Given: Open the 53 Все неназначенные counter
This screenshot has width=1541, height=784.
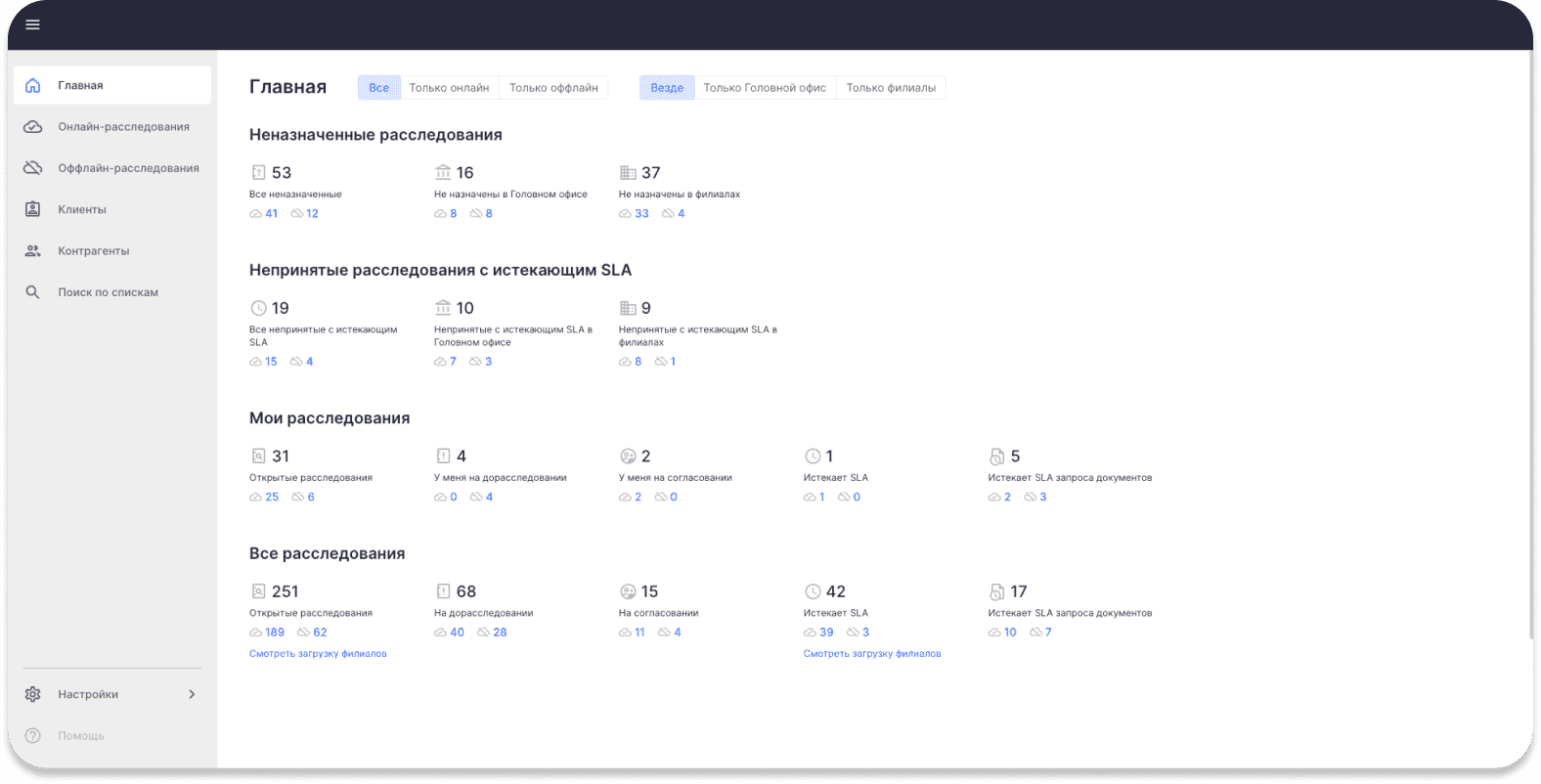Looking at the screenshot, I should coord(281,173).
